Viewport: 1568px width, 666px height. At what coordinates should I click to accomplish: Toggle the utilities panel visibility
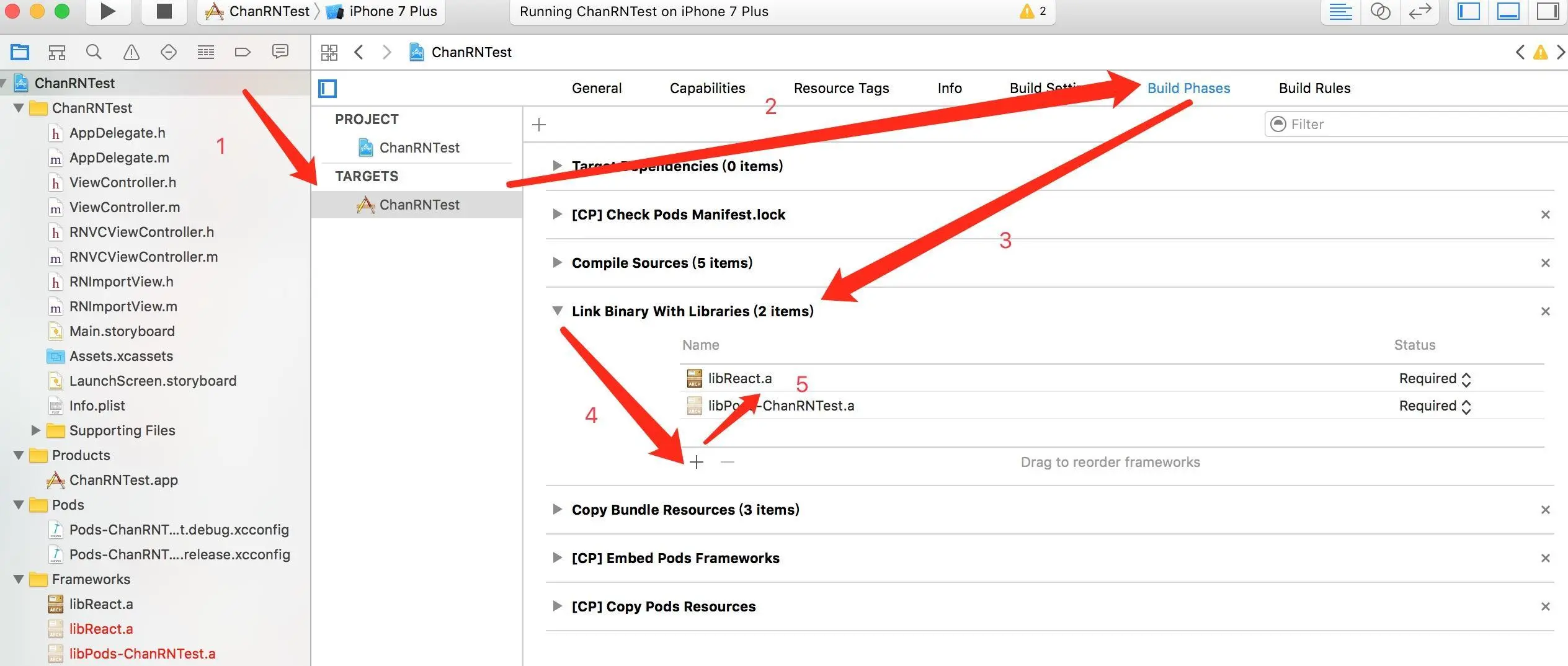tap(1548, 12)
